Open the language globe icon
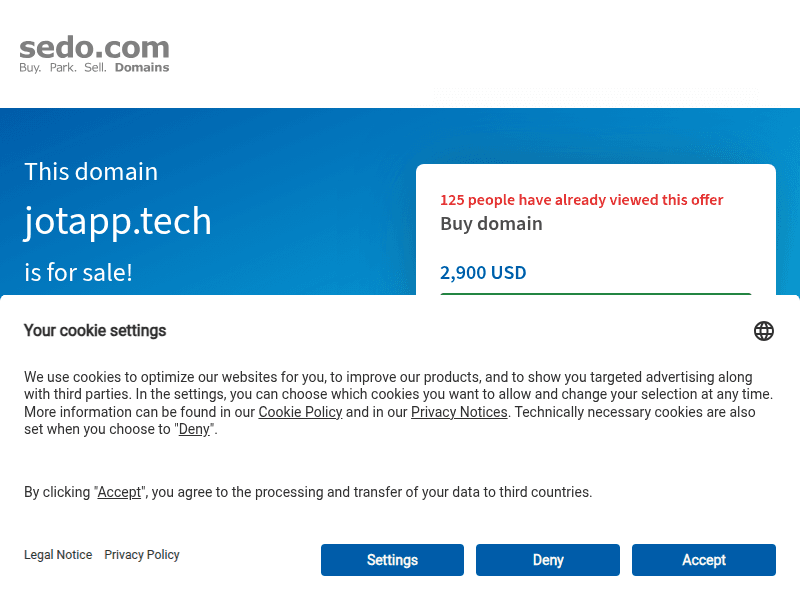Screen dimensions: 800x600 point(763,331)
